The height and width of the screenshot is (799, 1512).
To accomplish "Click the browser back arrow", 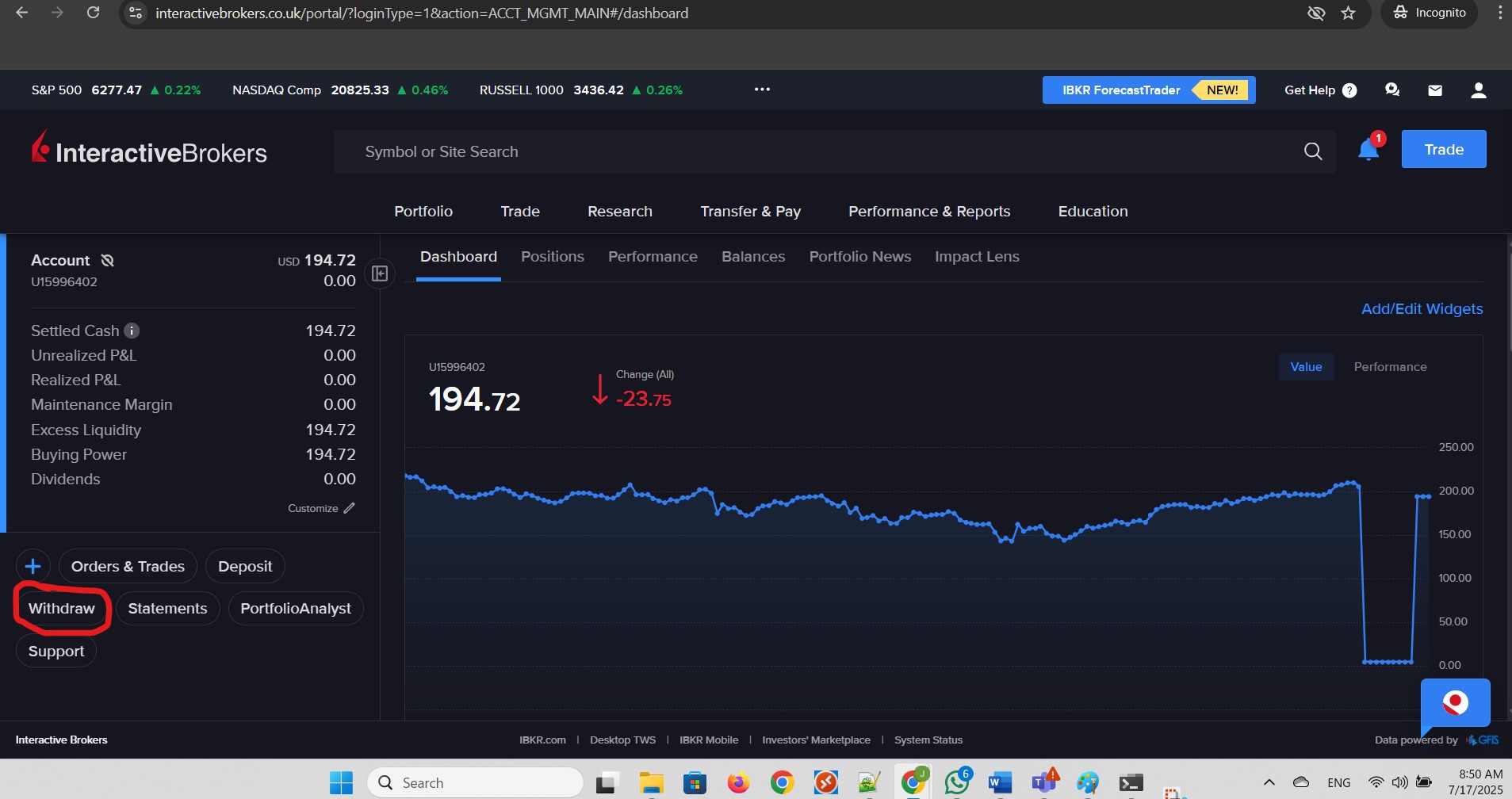I will (21, 13).
